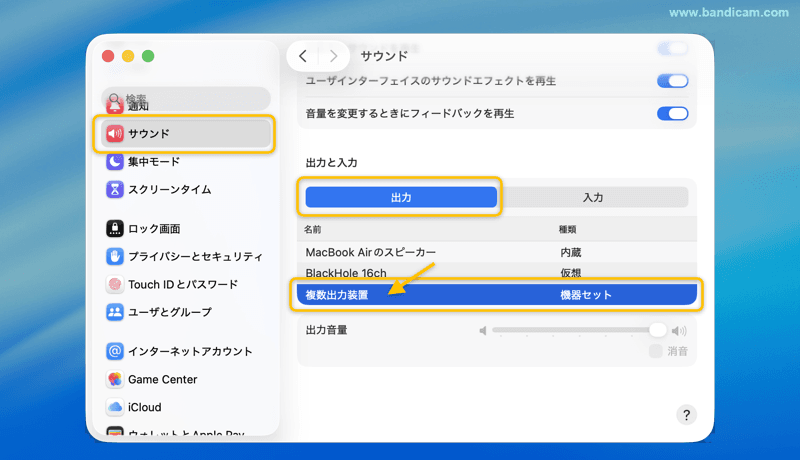
Task: Open the Sound (サウンド) sidebar item
Action: [185, 134]
